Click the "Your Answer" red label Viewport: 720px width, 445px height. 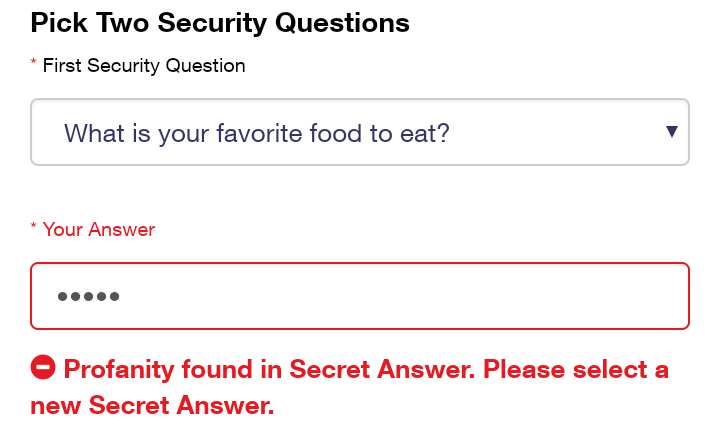pyautogui.click(x=99, y=230)
